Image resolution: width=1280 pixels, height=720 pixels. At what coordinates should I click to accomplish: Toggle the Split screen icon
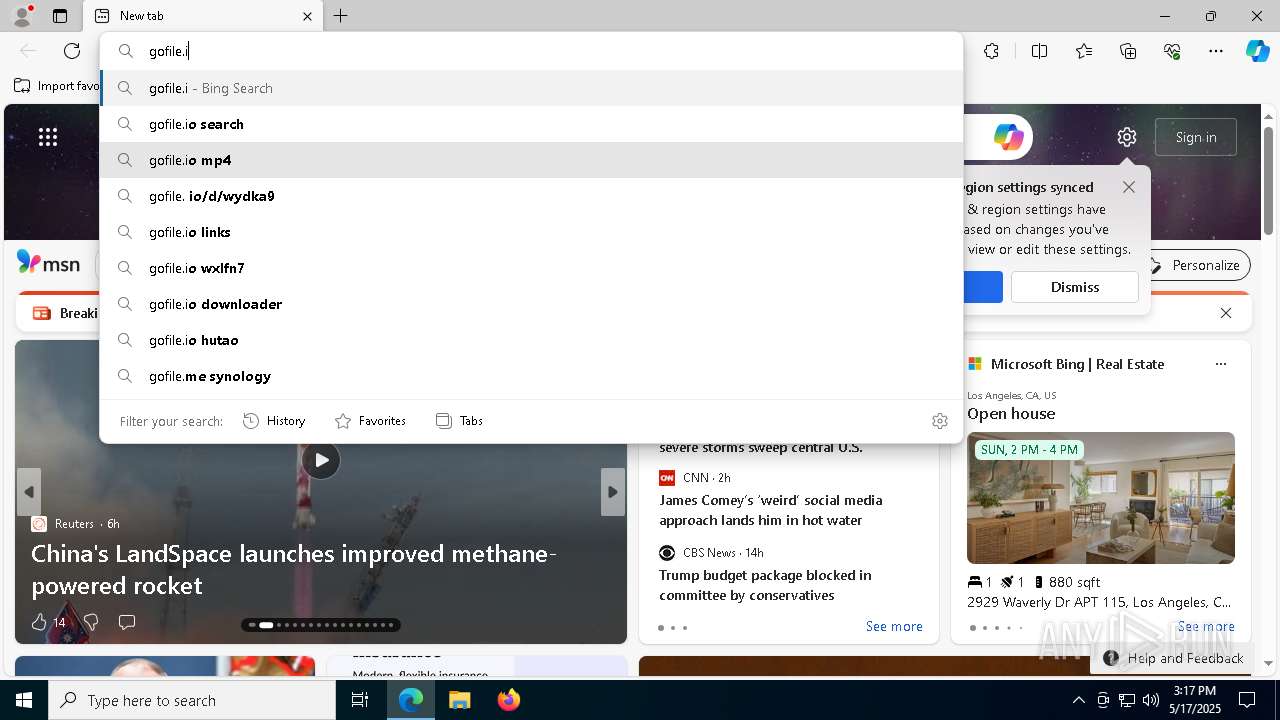pyautogui.click(x=1039, y=51)
